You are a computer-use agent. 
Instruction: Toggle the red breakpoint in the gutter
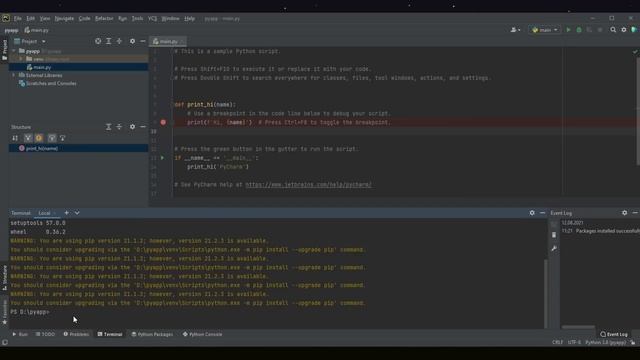click(163, 122)
